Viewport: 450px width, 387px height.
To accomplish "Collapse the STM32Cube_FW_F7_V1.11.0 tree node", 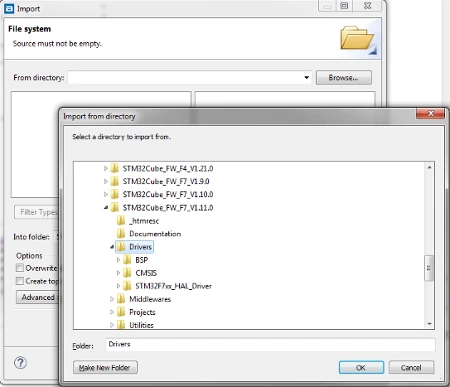I will (x=106, y=207).
